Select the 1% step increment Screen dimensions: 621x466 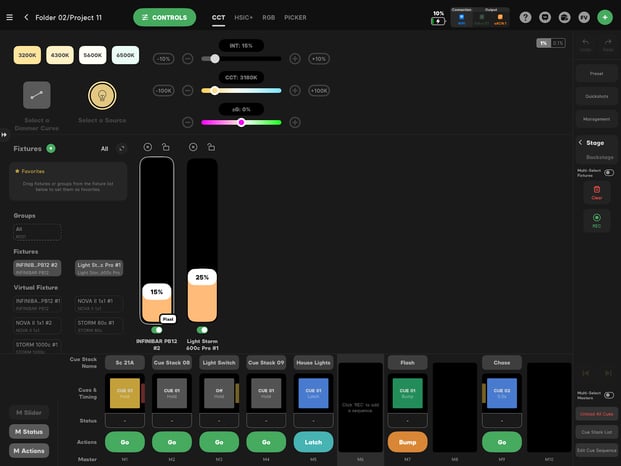coord(543,43)
